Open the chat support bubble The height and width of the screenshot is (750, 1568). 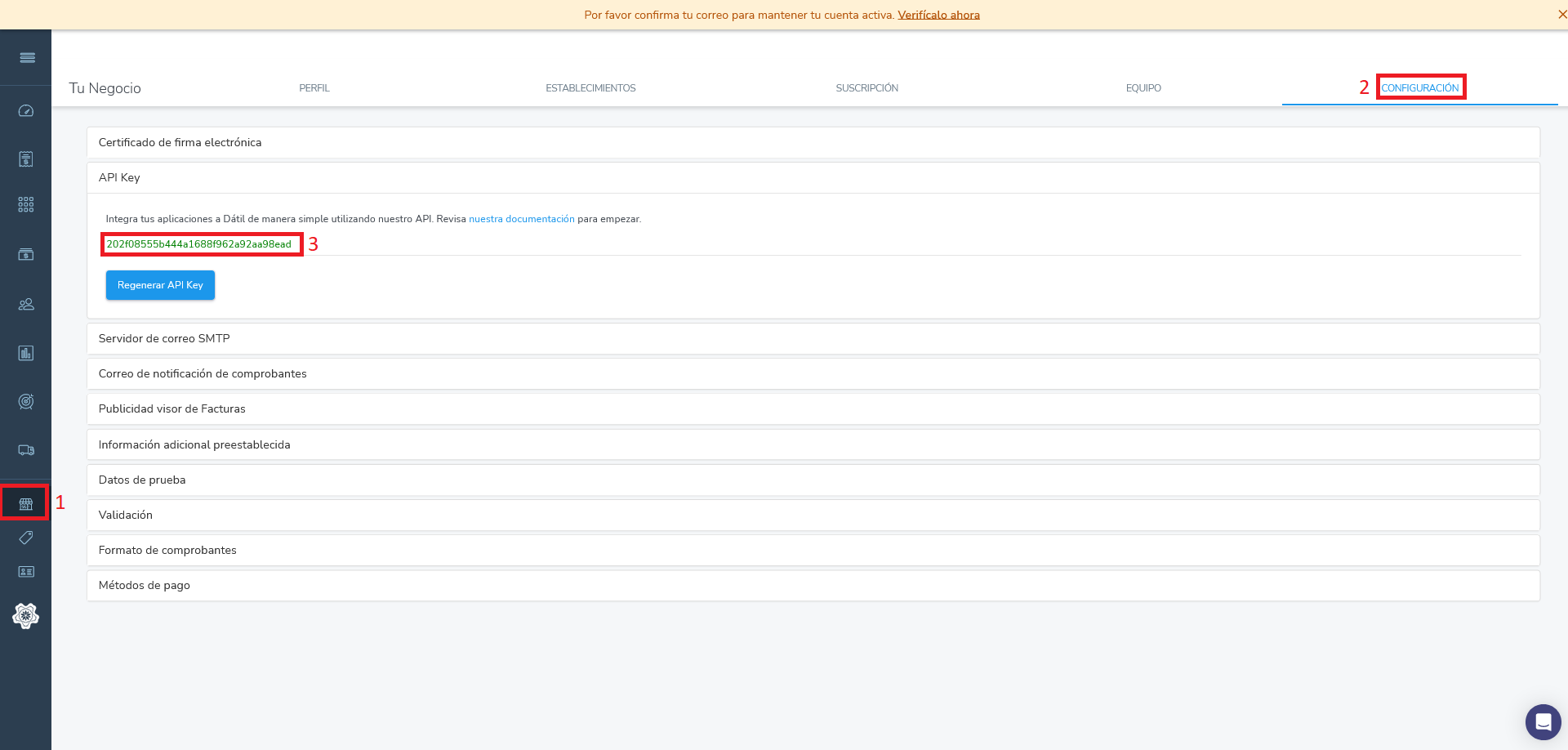[1543, 722]
